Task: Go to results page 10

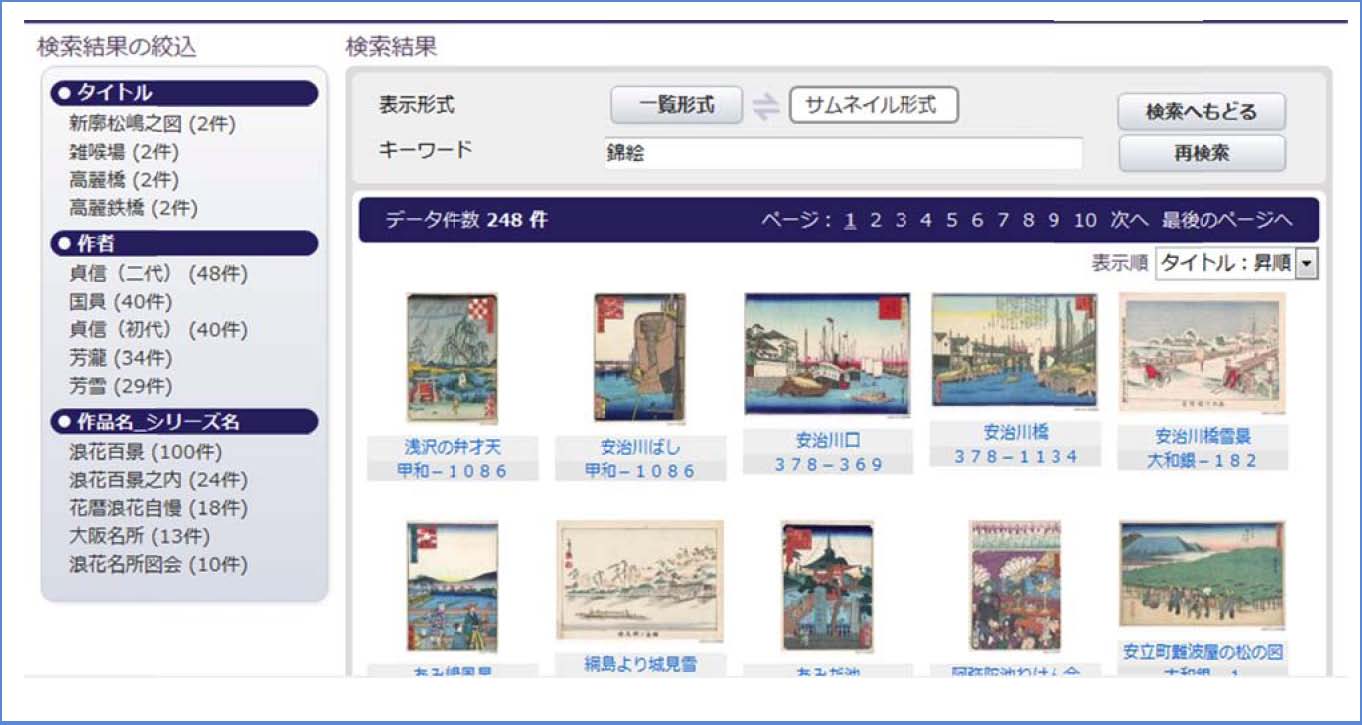Action: point(1085,220)
